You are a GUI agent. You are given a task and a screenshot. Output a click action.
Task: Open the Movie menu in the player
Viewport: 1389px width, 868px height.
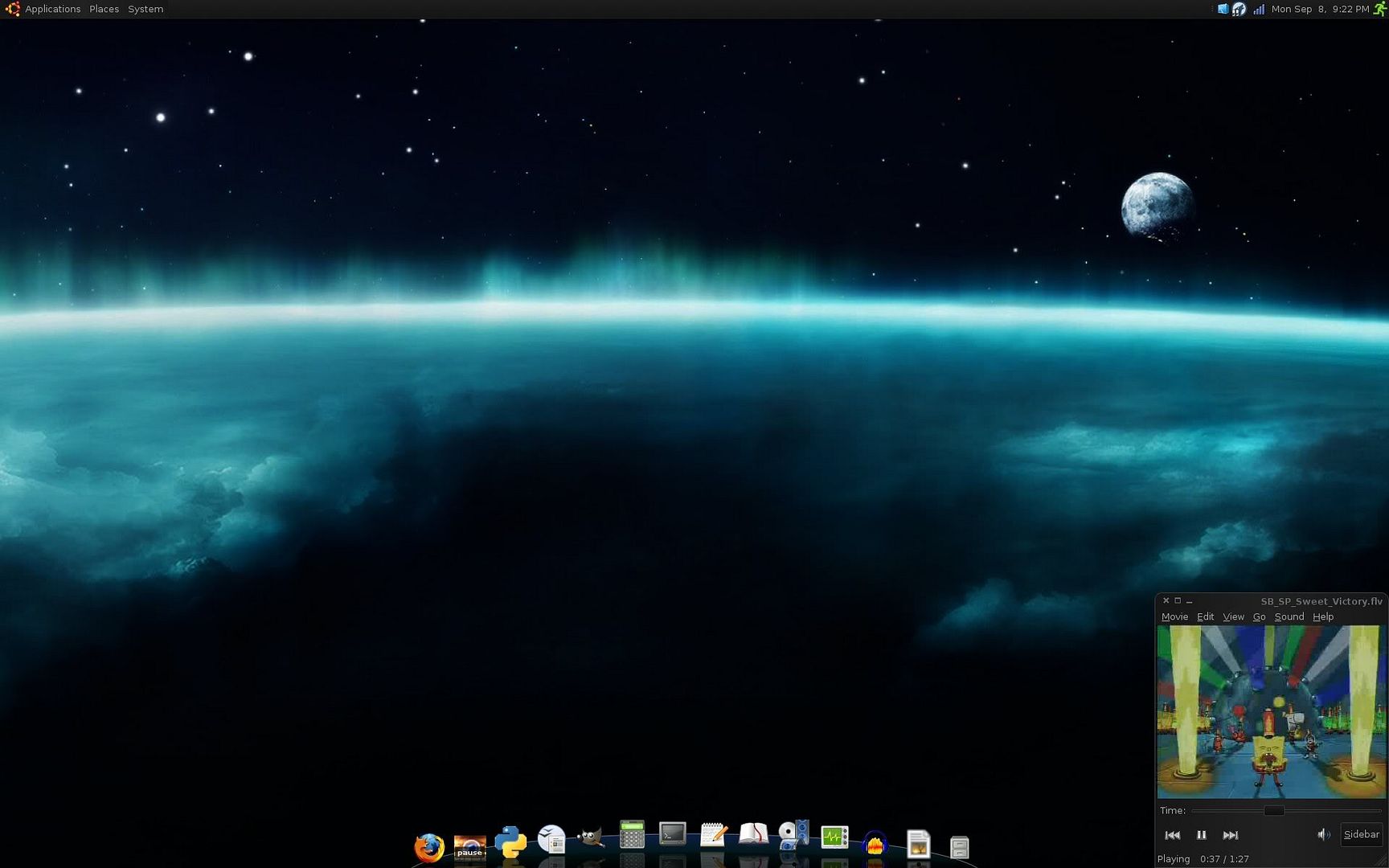(x=1174, y=616)
